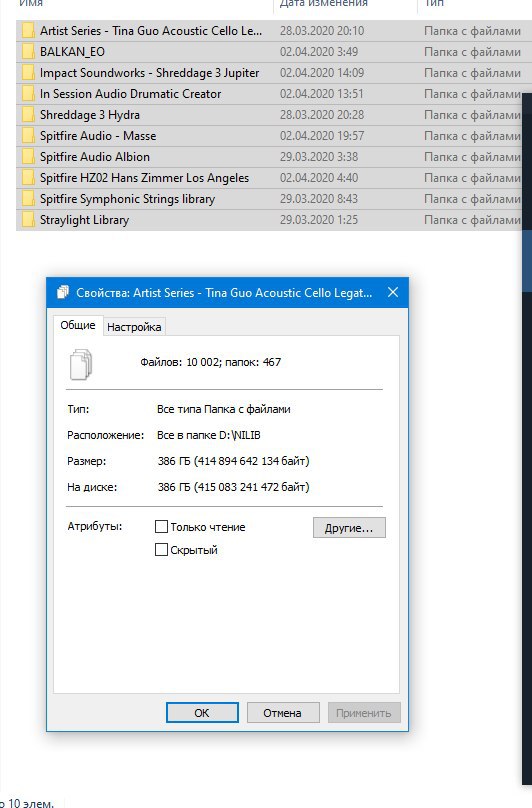Viewport: 532px width, 808px height.
Task: Click the Shreddage 3 Hydra name
Action: point(90,115)
